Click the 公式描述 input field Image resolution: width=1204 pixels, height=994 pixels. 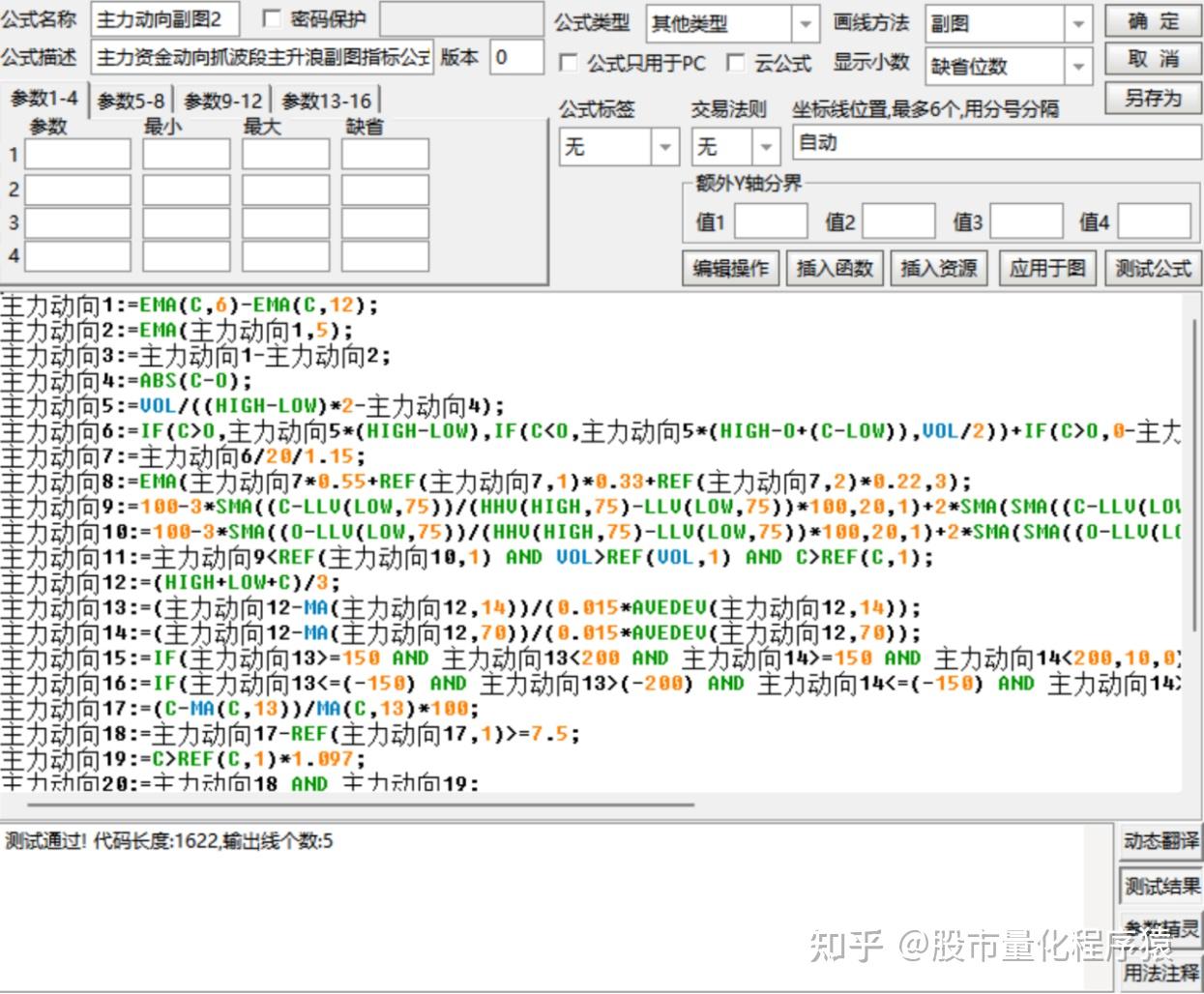pyautogui.click(x=263, y=58)
